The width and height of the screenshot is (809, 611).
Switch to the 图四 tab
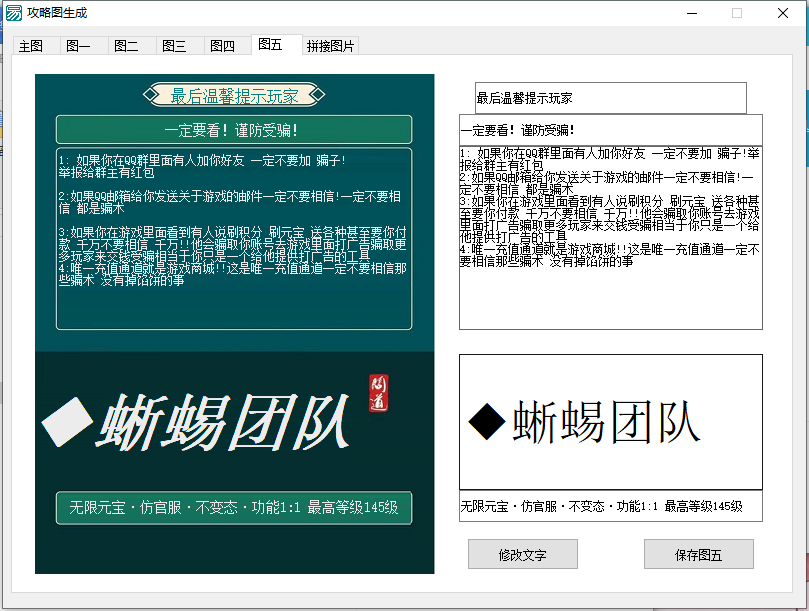(222, 46)
